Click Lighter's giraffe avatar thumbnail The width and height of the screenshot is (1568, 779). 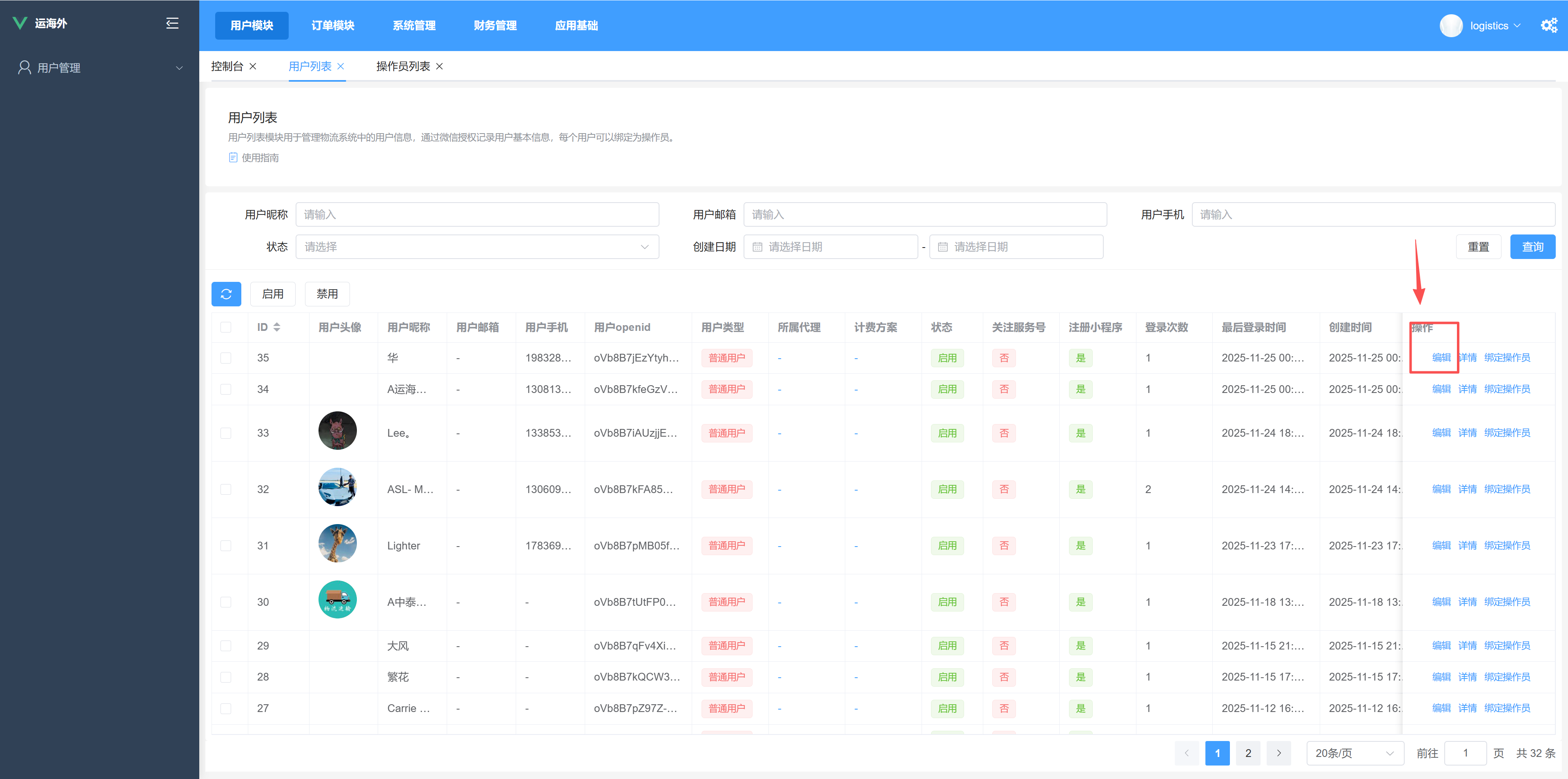[x=337, y=543]
